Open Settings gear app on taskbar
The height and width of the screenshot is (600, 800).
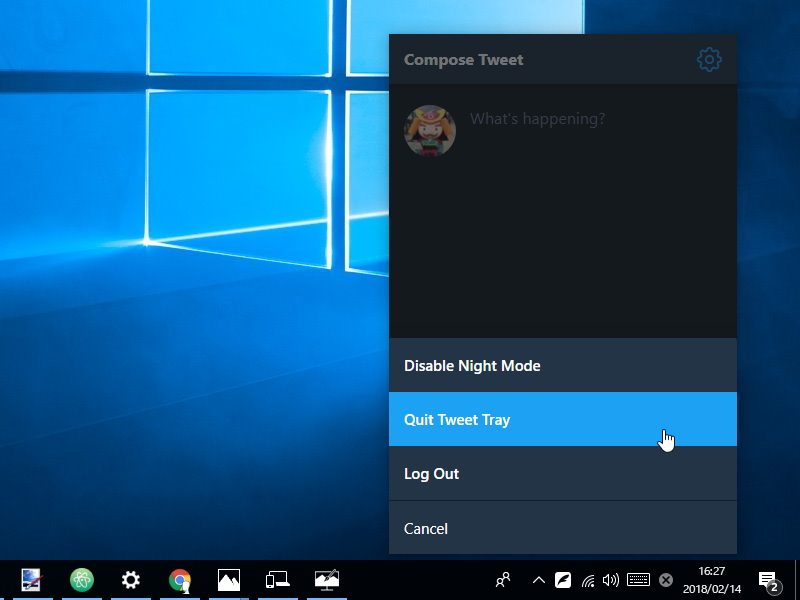pyautogui.click(x=131, y=580)
